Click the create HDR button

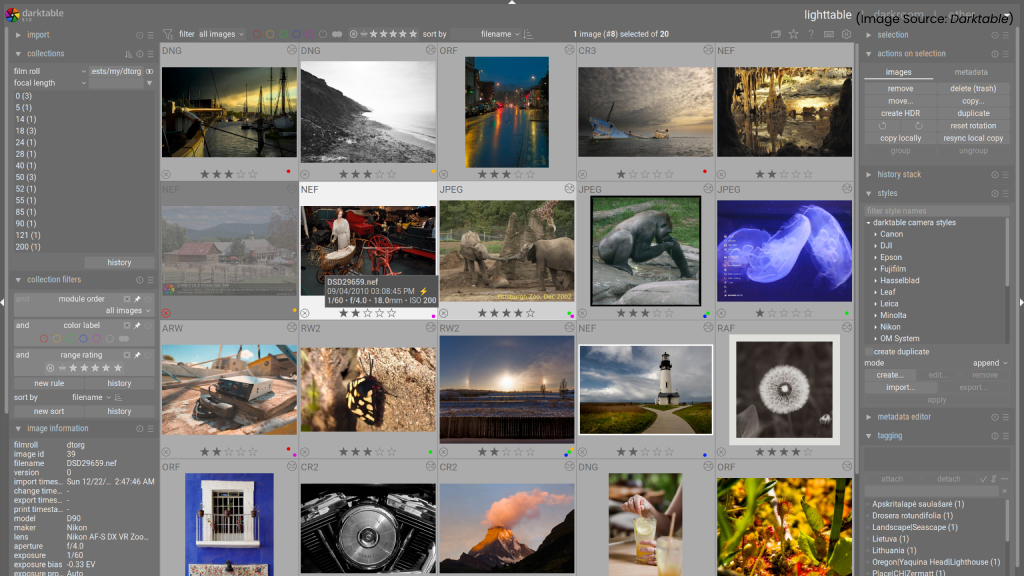click(x=899, y=113)
